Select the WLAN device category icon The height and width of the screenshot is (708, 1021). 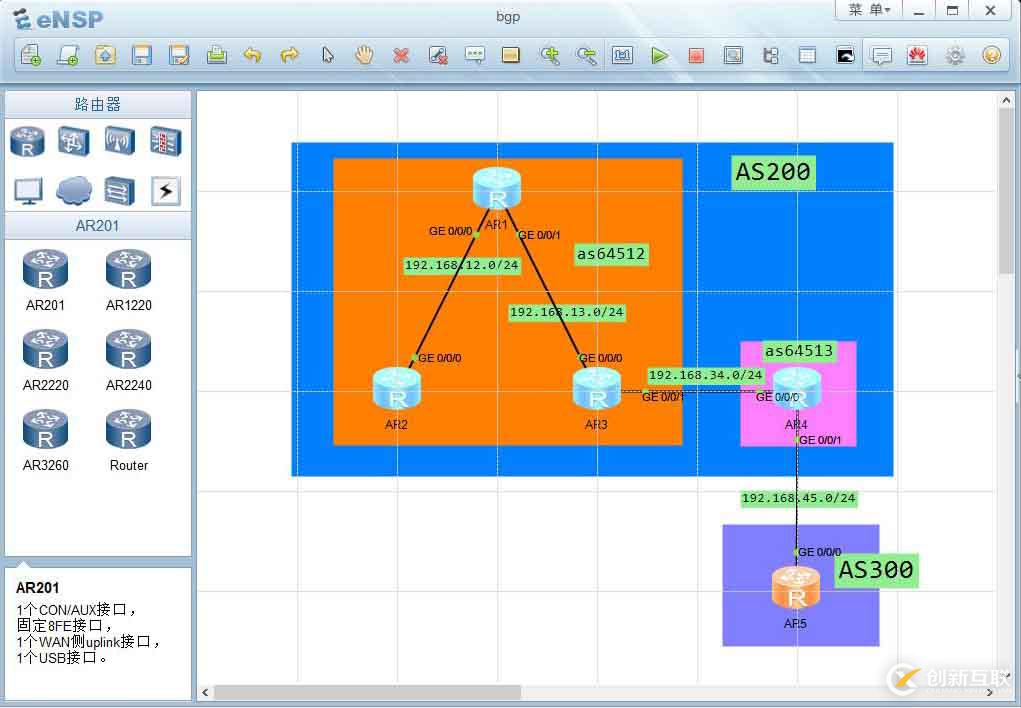(120, 141)
